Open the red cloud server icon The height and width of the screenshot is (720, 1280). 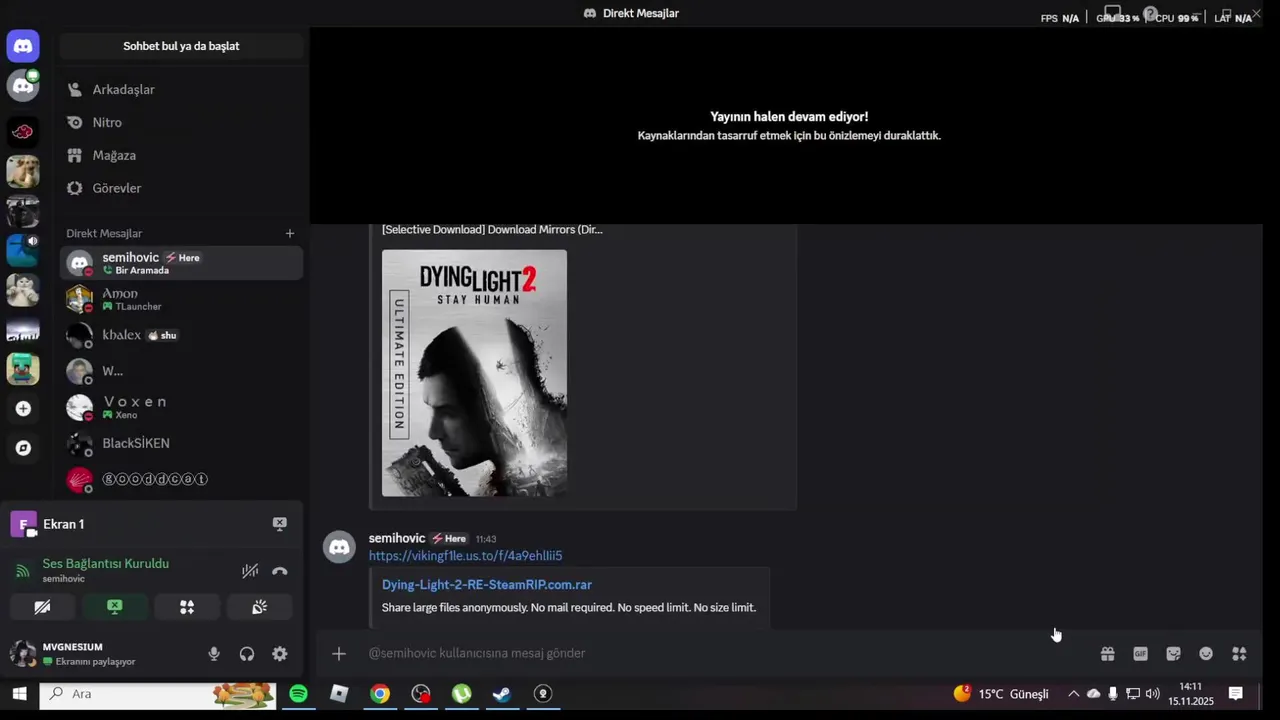point(23,131)
